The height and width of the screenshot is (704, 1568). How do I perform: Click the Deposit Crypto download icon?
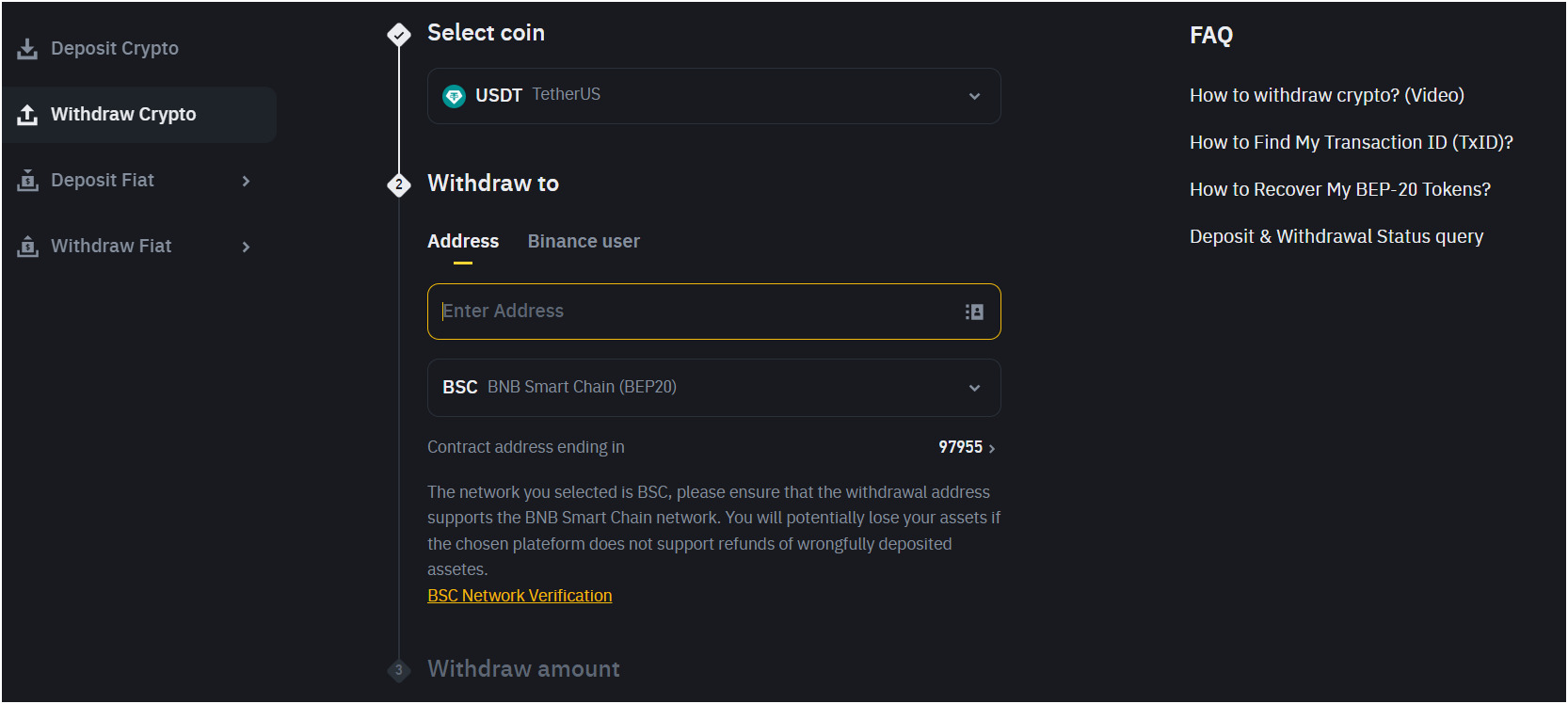coord(27,49)
